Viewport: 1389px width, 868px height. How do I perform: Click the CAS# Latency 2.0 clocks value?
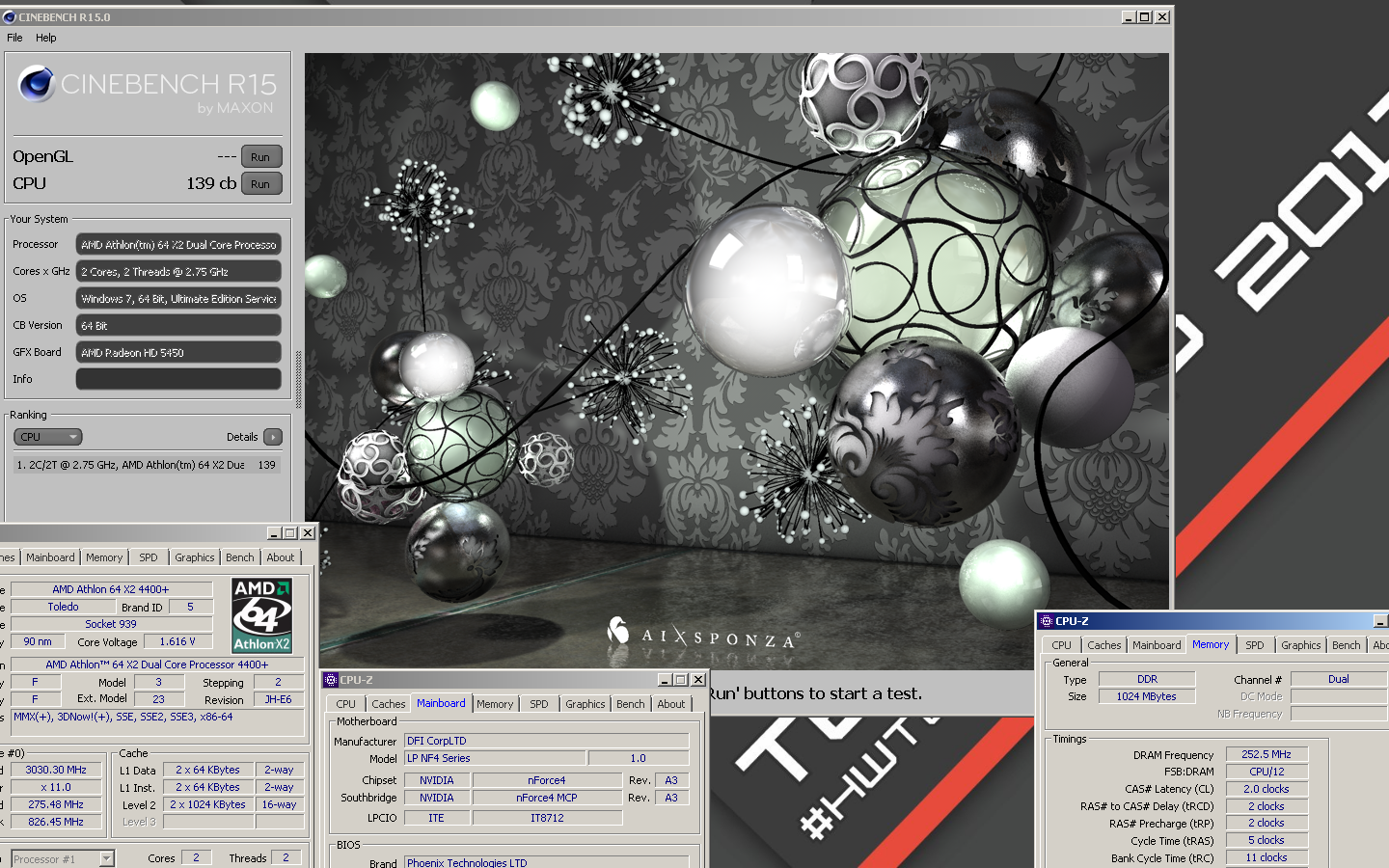click(x=1266, y=789)
